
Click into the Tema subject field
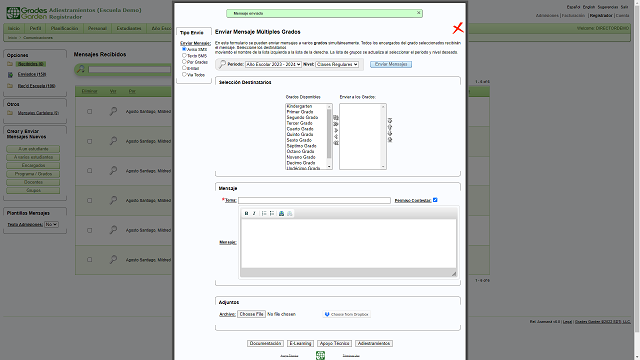pos(314,200)
